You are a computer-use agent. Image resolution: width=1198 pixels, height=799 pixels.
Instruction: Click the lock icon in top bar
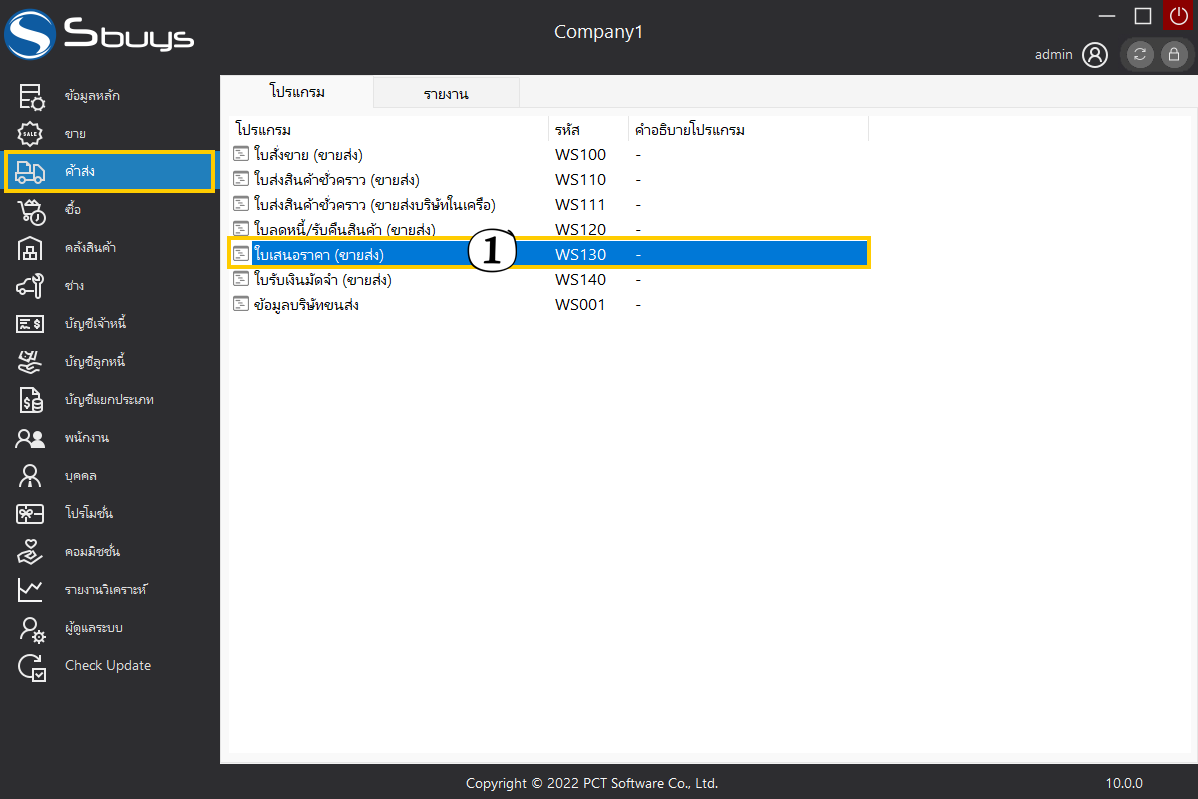(x=1173, y=55)
